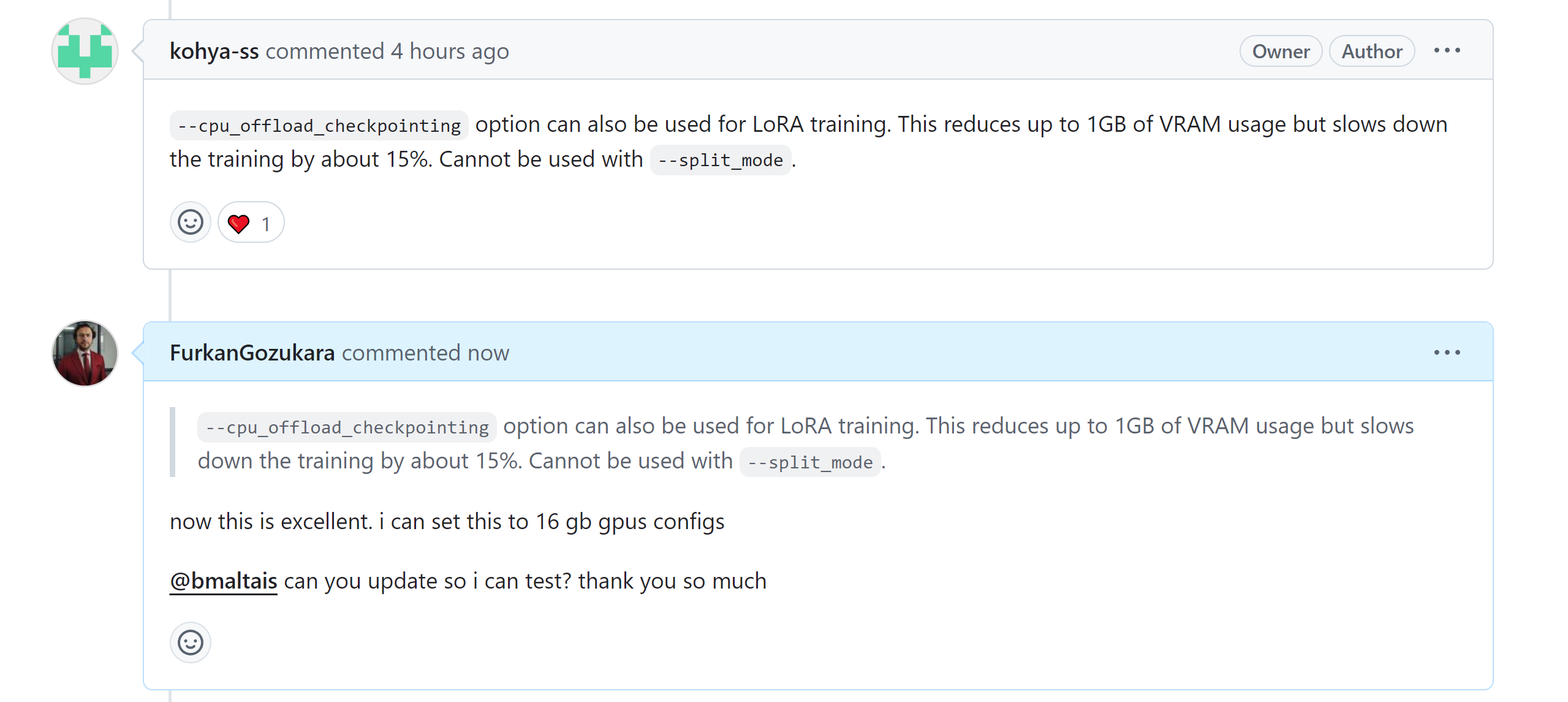Open the kohya-ss profile username link
Viewport: 1568px width, 702px height.
214,52
